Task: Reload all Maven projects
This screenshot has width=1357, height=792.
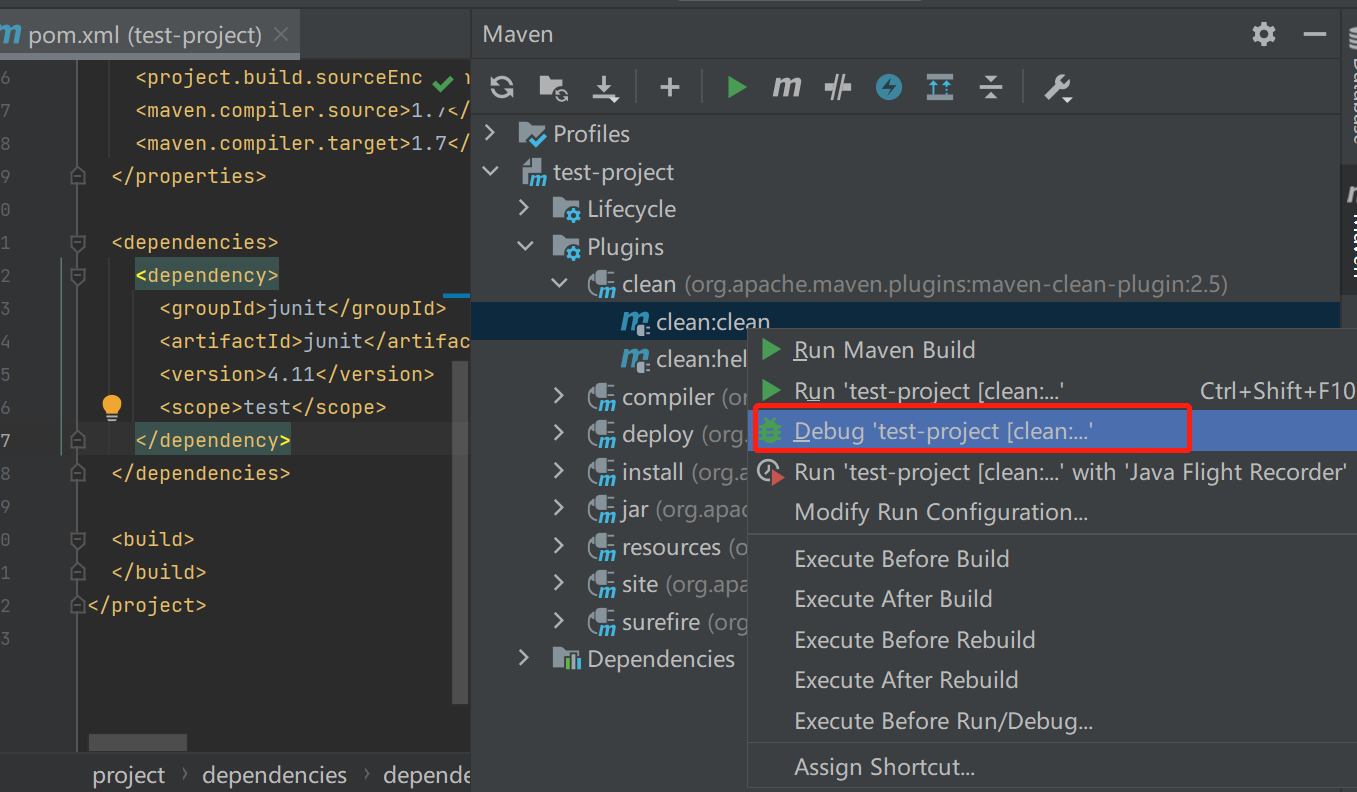Action: click(502, 88)
